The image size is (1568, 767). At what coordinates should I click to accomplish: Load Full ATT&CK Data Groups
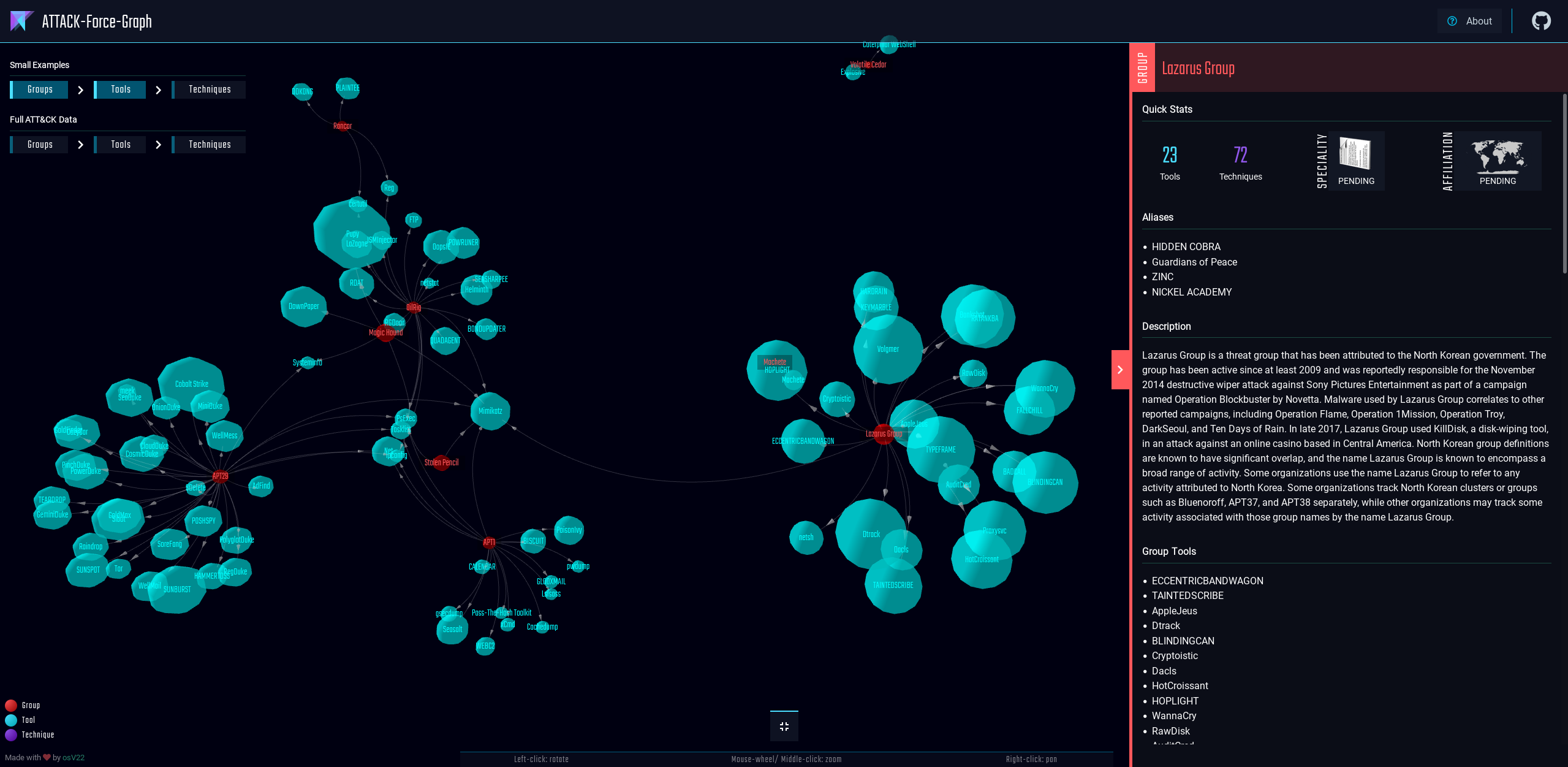(40, 145)
